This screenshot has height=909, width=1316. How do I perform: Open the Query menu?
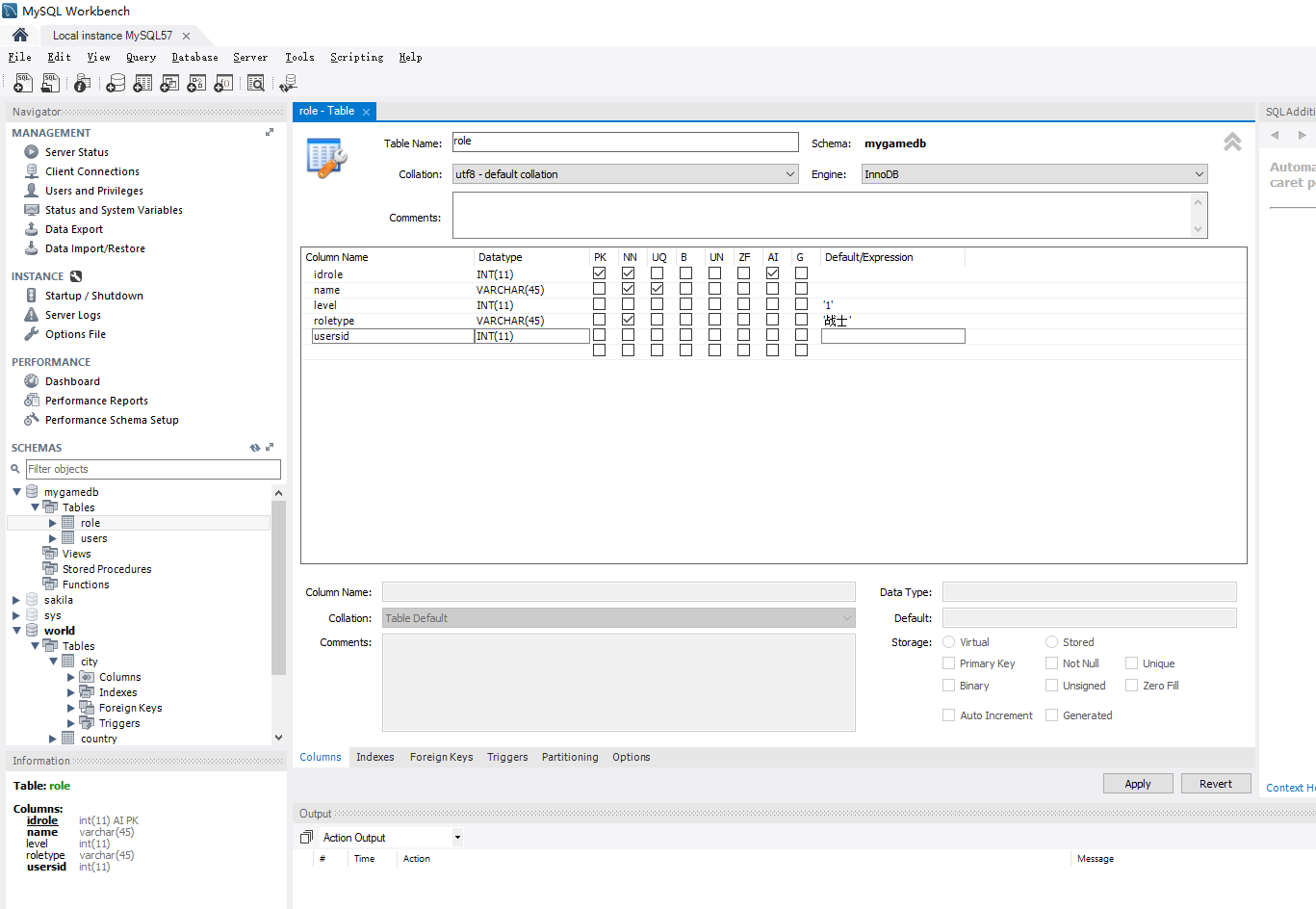(141, 58)
